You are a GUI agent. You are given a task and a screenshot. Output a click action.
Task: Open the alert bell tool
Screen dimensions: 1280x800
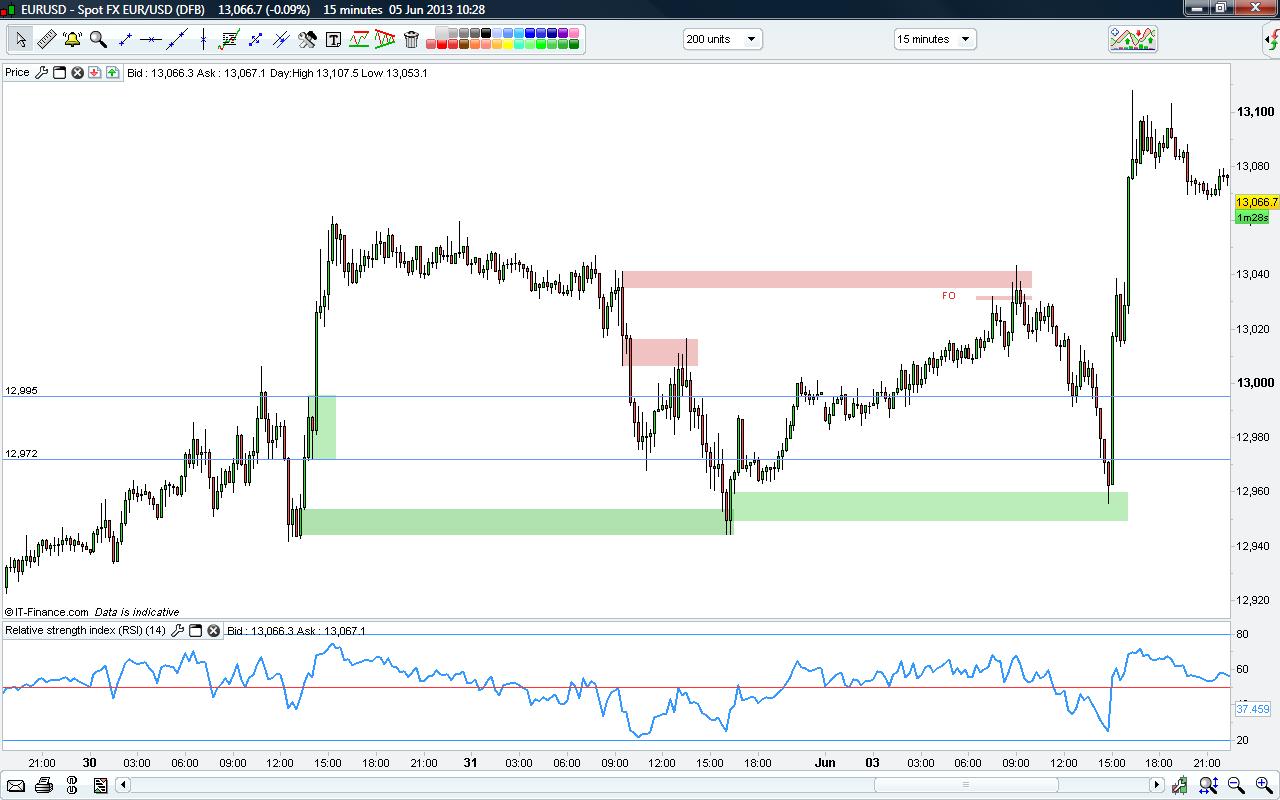(x=72, y=40)
